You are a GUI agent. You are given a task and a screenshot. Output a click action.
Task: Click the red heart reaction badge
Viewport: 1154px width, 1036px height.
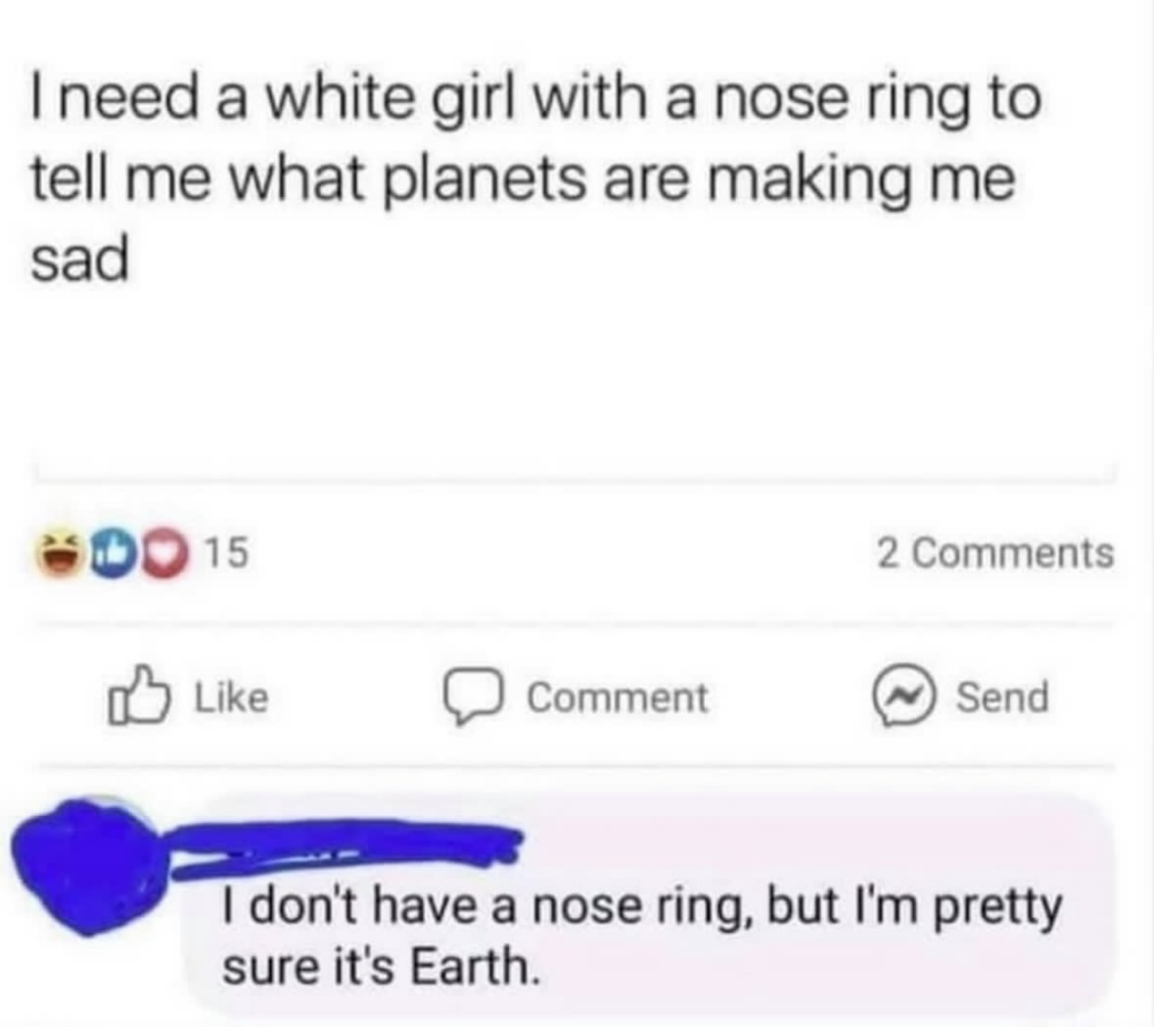[163, 554]
